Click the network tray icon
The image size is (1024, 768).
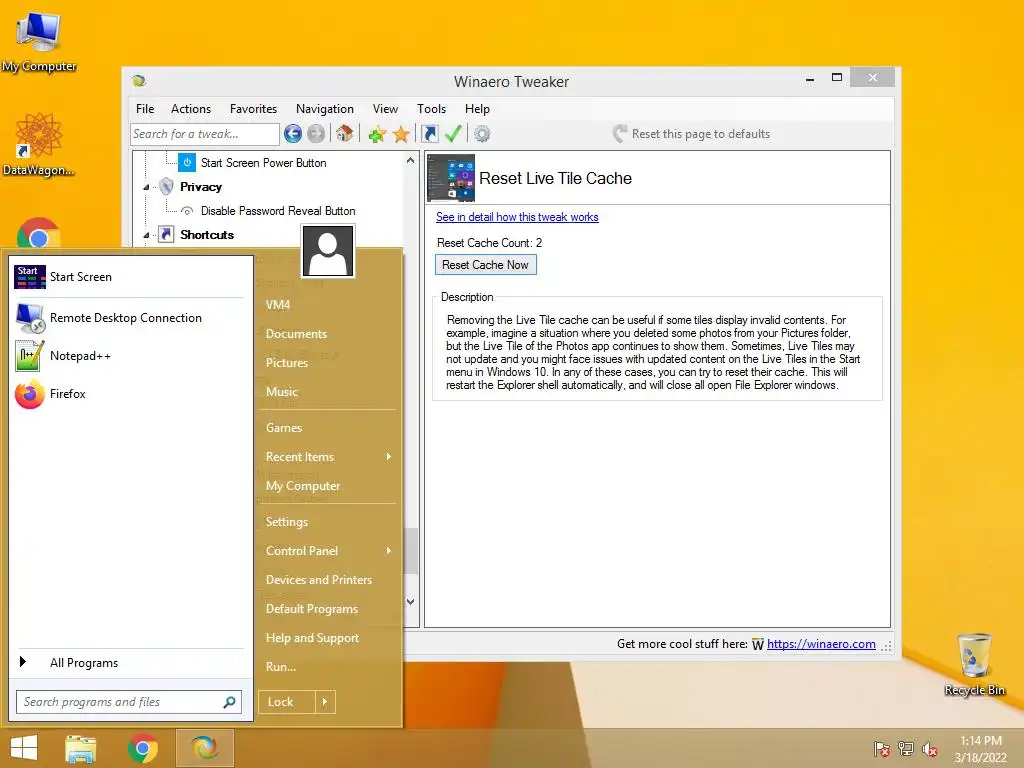[906, 749]
